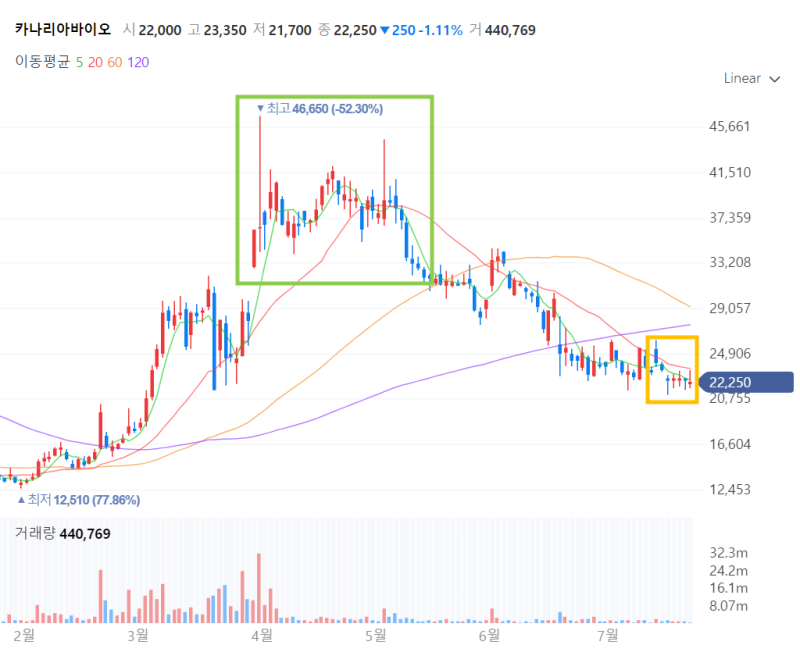Toggle the 120-period moving average line
Image resolution: width=800 pixels, height=670 pixels.
[138, 62]
